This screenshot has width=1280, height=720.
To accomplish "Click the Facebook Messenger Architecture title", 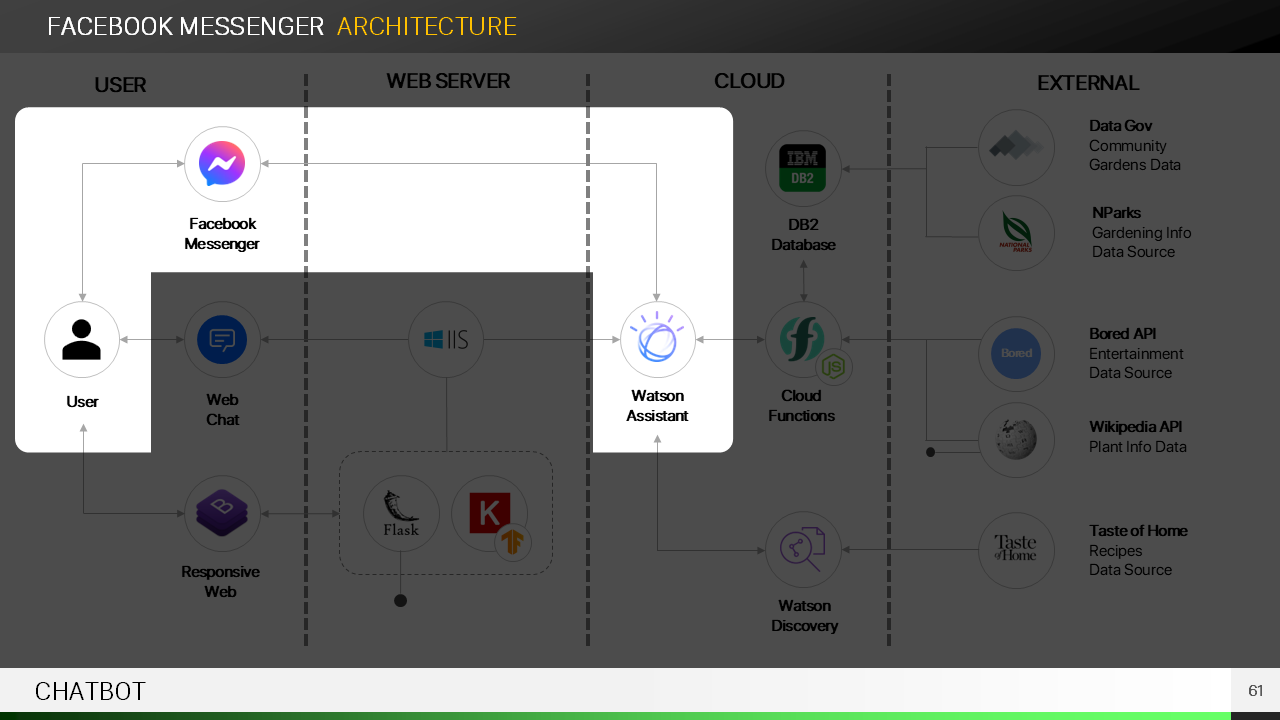I will (x=282, y=27).
